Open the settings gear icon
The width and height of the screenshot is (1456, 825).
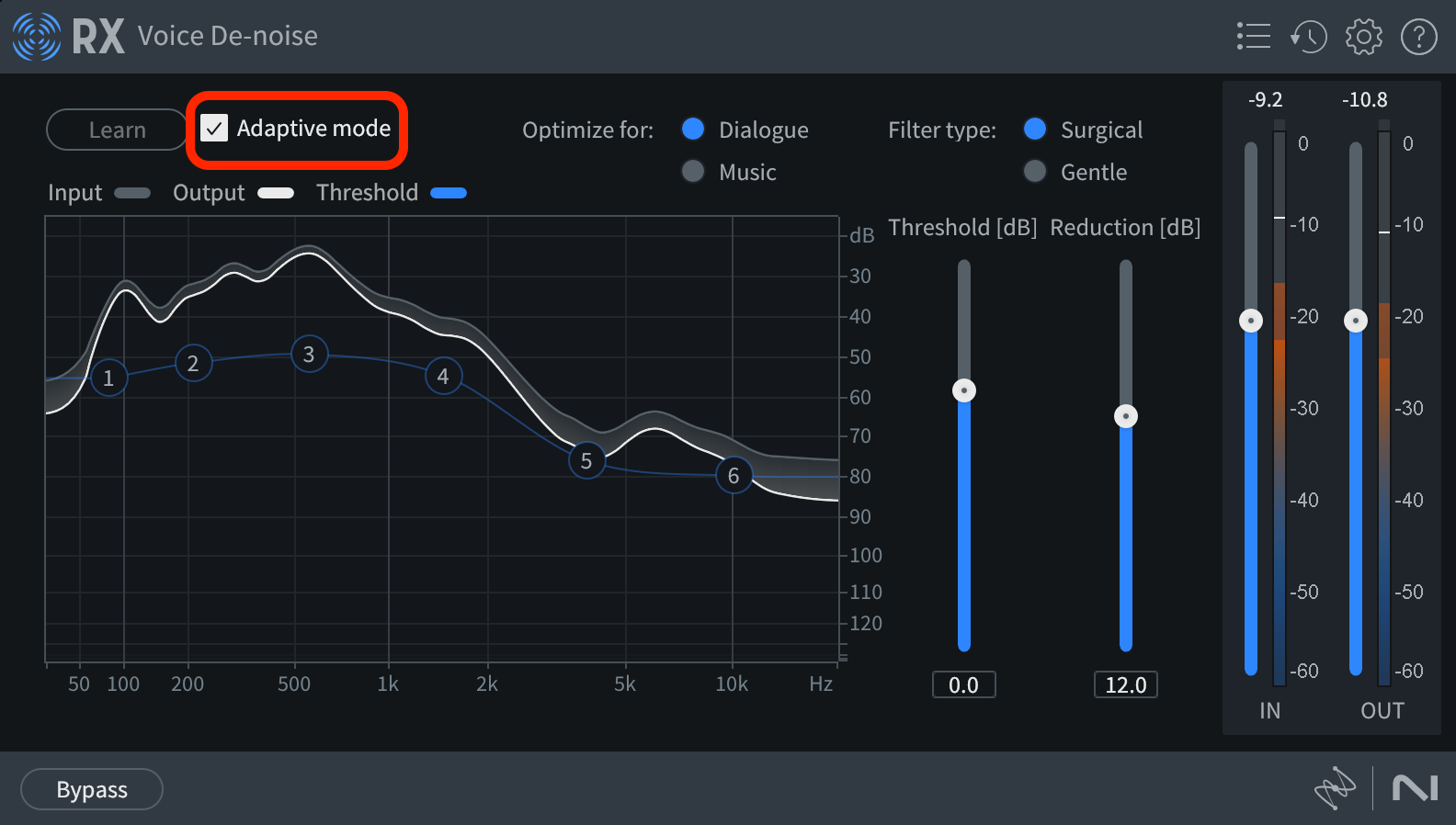pos(1363,37)
